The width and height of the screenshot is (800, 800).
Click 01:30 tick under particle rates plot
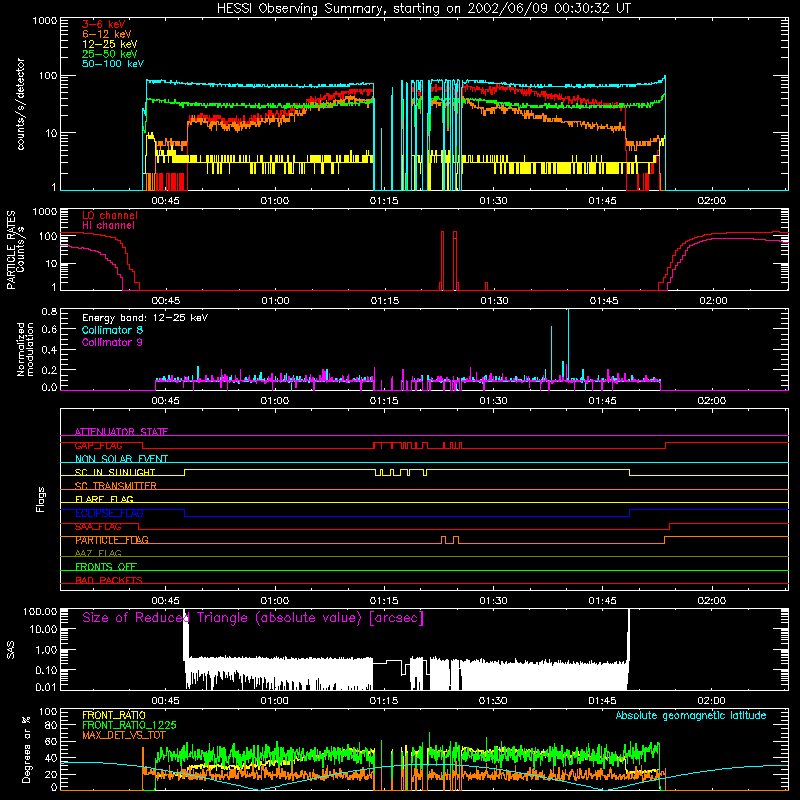[x=494, y=301]
